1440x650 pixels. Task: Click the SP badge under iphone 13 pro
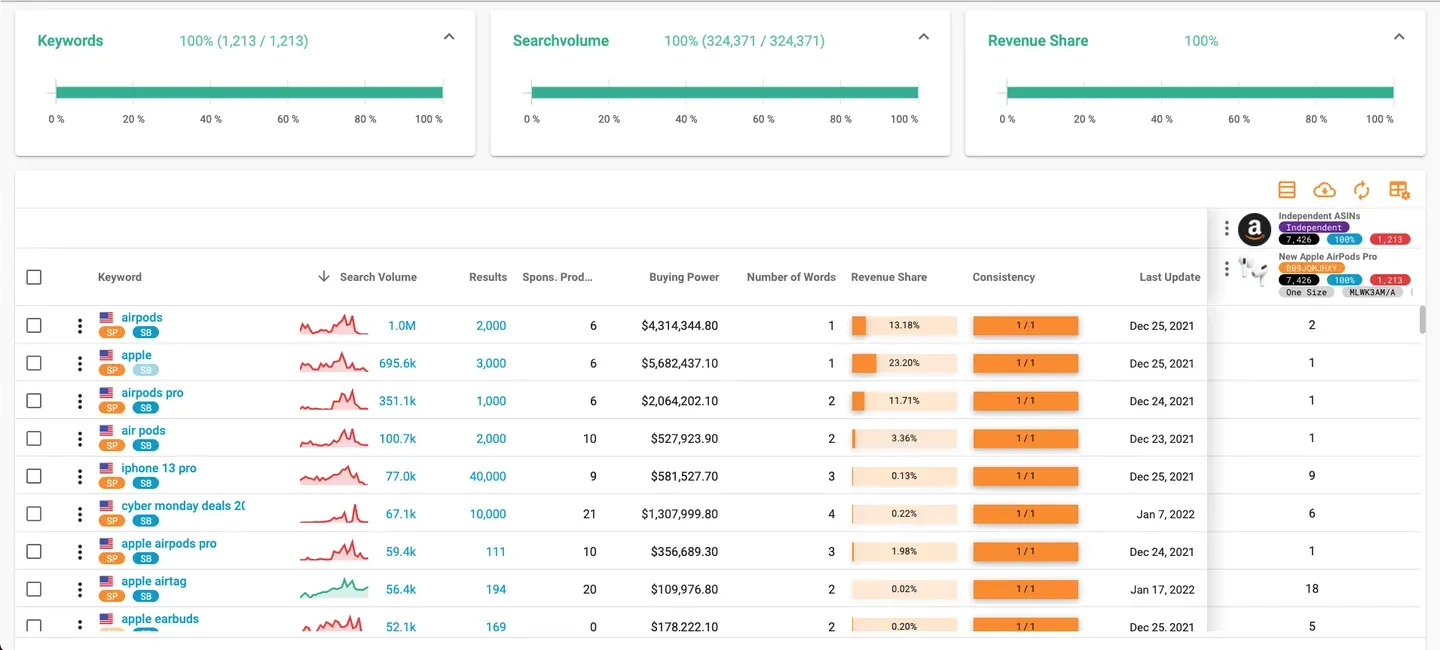click(112, 484)
